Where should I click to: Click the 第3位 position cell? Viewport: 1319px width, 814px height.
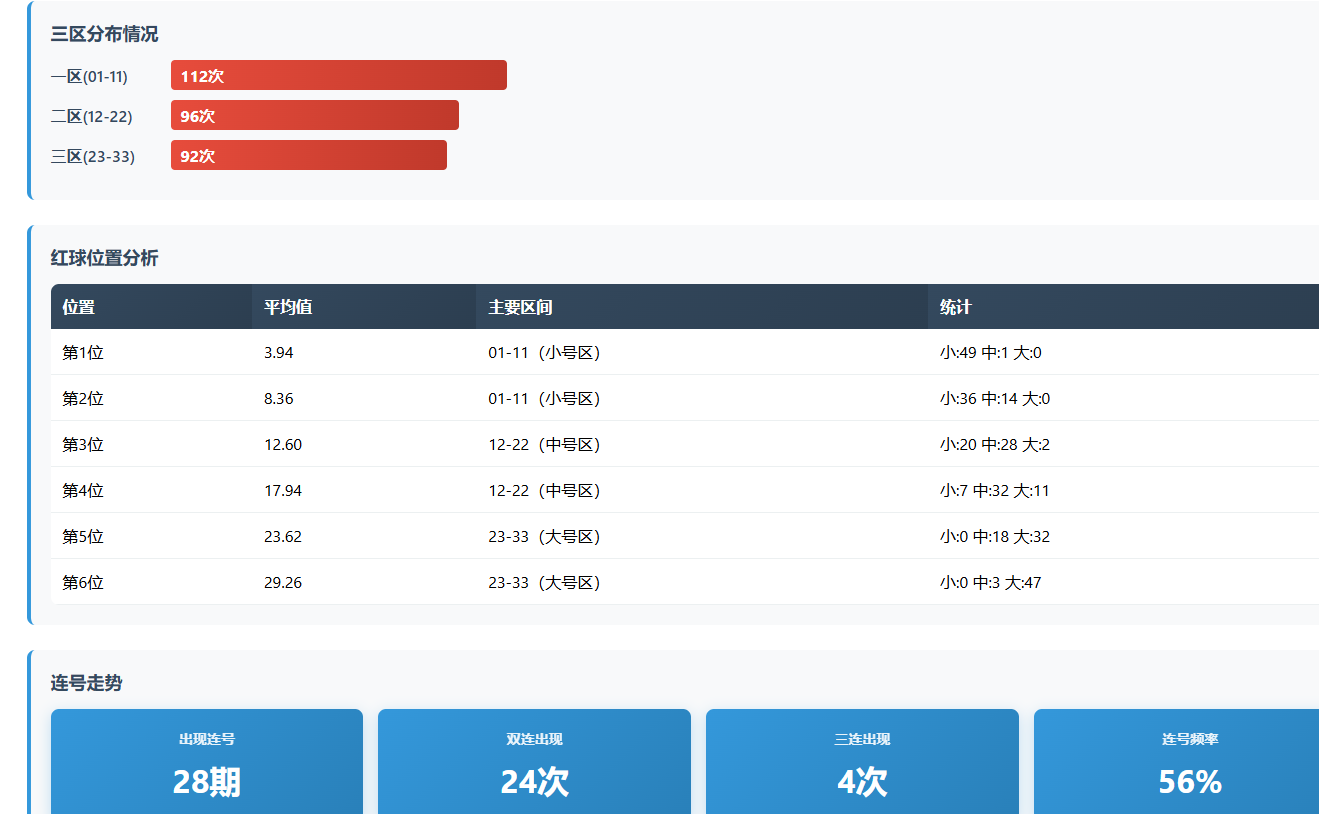click(x=83, y=444)
